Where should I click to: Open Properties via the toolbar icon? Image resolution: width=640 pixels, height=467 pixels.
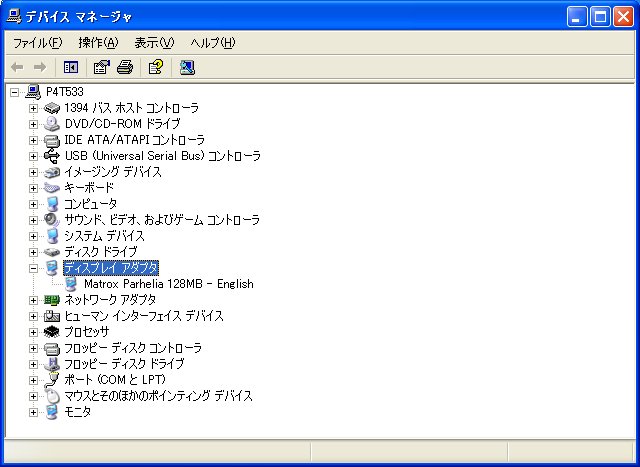(x=101, y=67)
